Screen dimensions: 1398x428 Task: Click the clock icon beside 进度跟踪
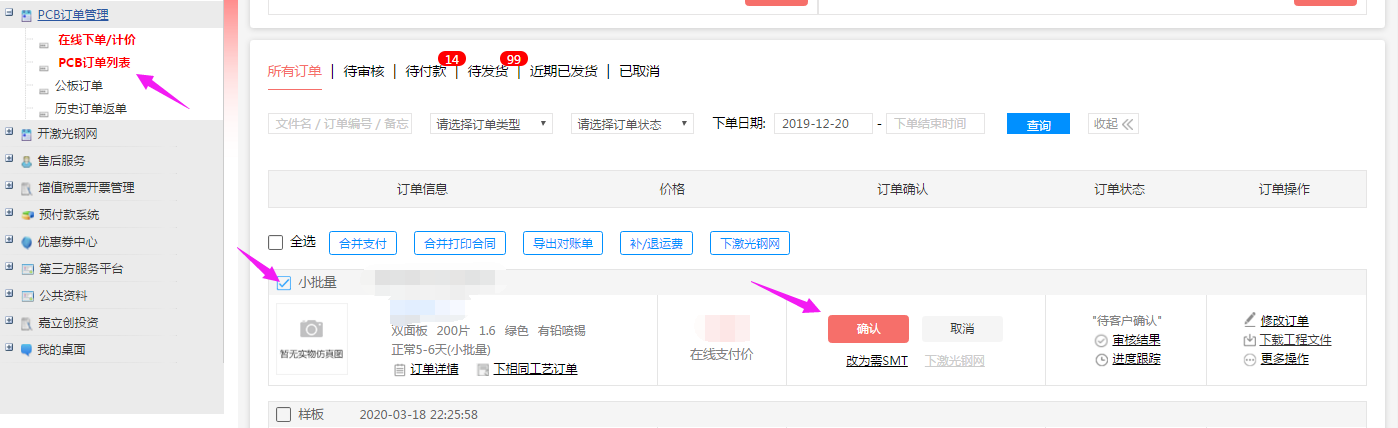tap(1101, 359)
